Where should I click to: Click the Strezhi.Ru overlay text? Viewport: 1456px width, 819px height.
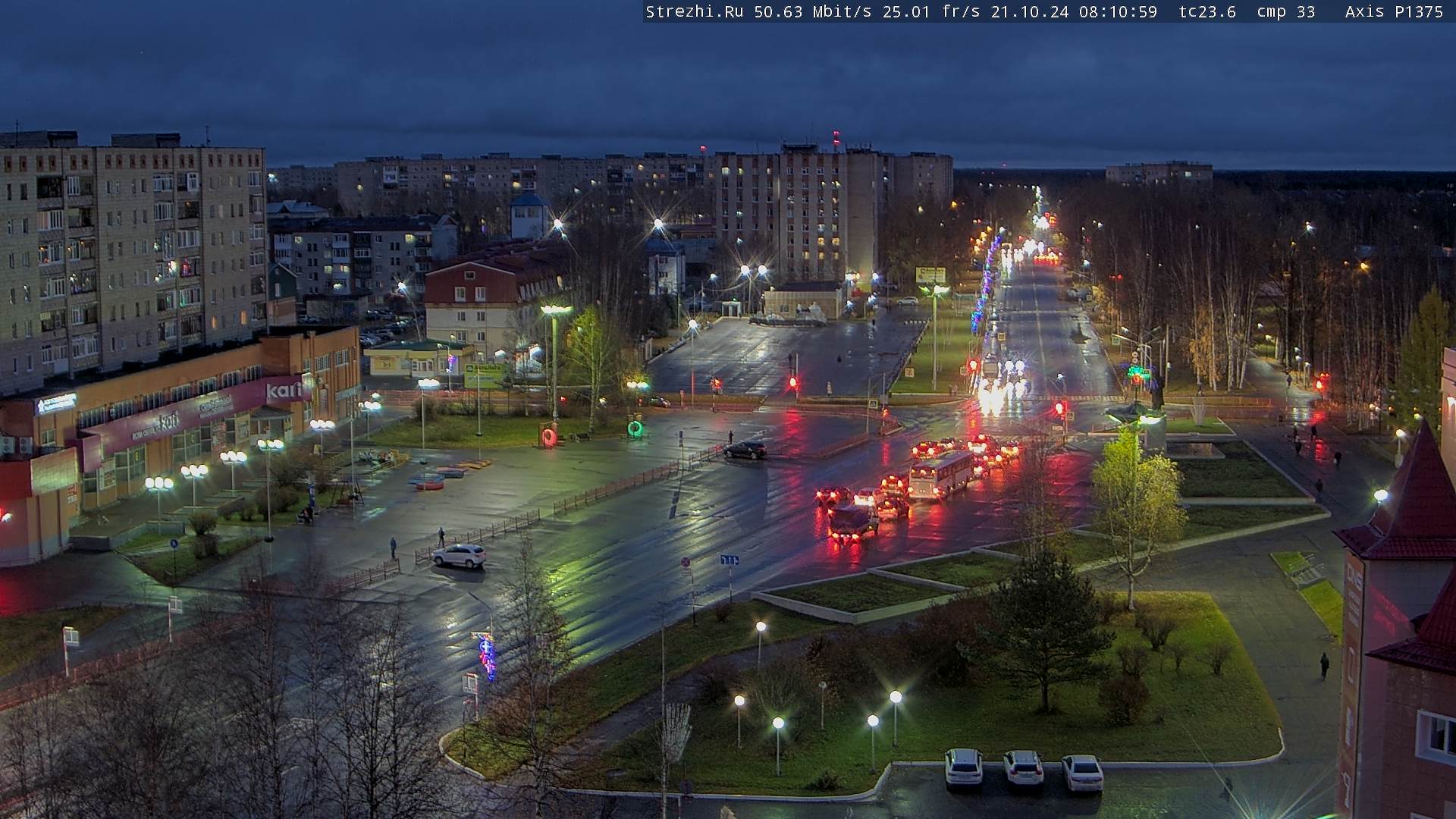[695, 11]
